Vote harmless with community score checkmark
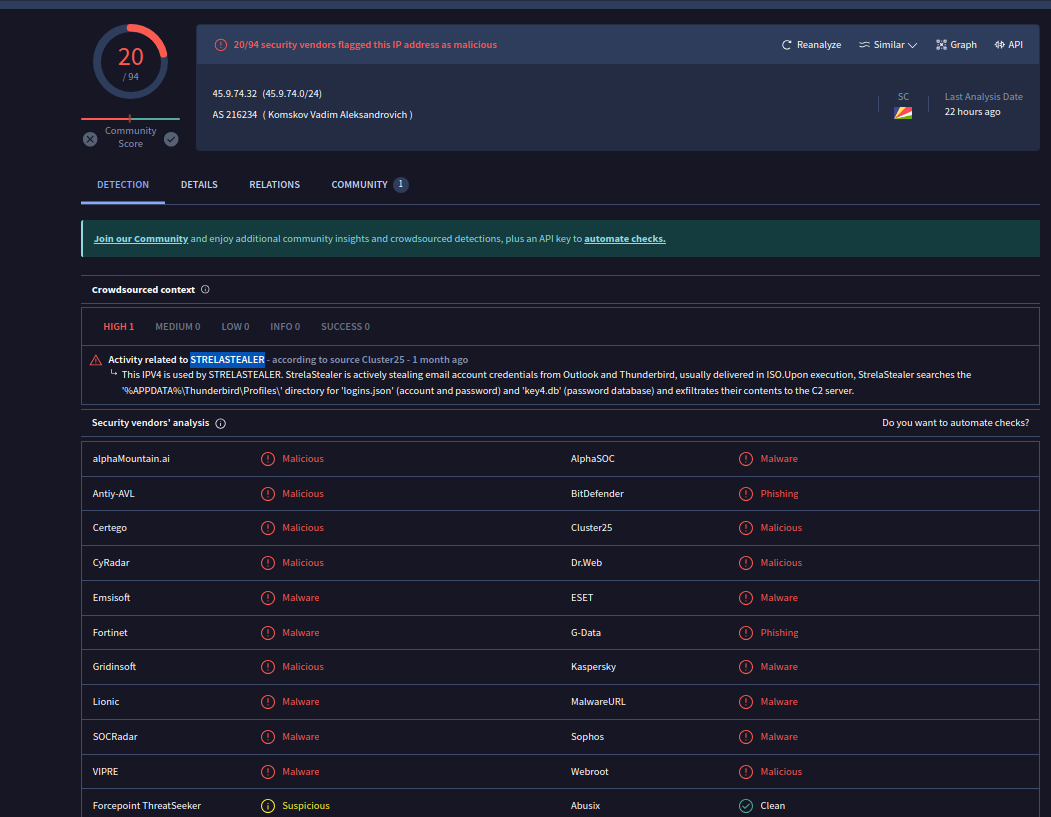 pos(171,139)
